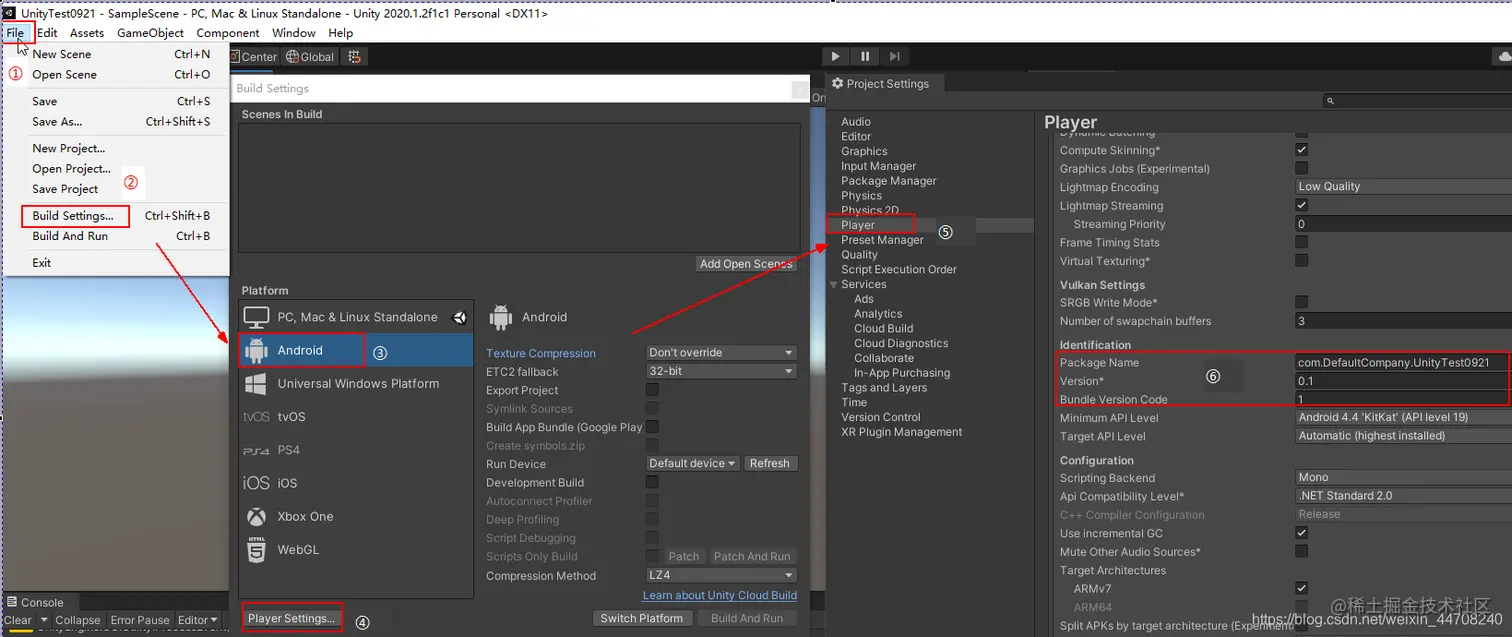1512x637 pixels.
Task: Toggle the Center pivot handle button
Action: point(255,57)
